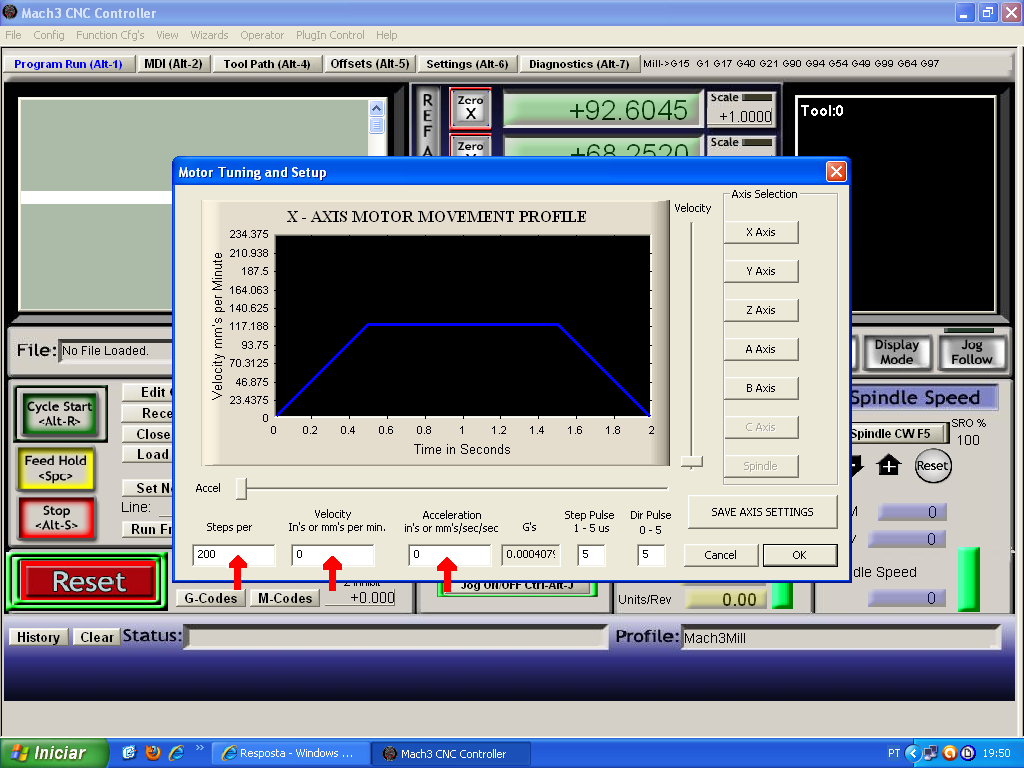Toggle Jog Follow mode
Image resolution: width=1024 pixels, height=768 pixels.
(x=970, y=352)
